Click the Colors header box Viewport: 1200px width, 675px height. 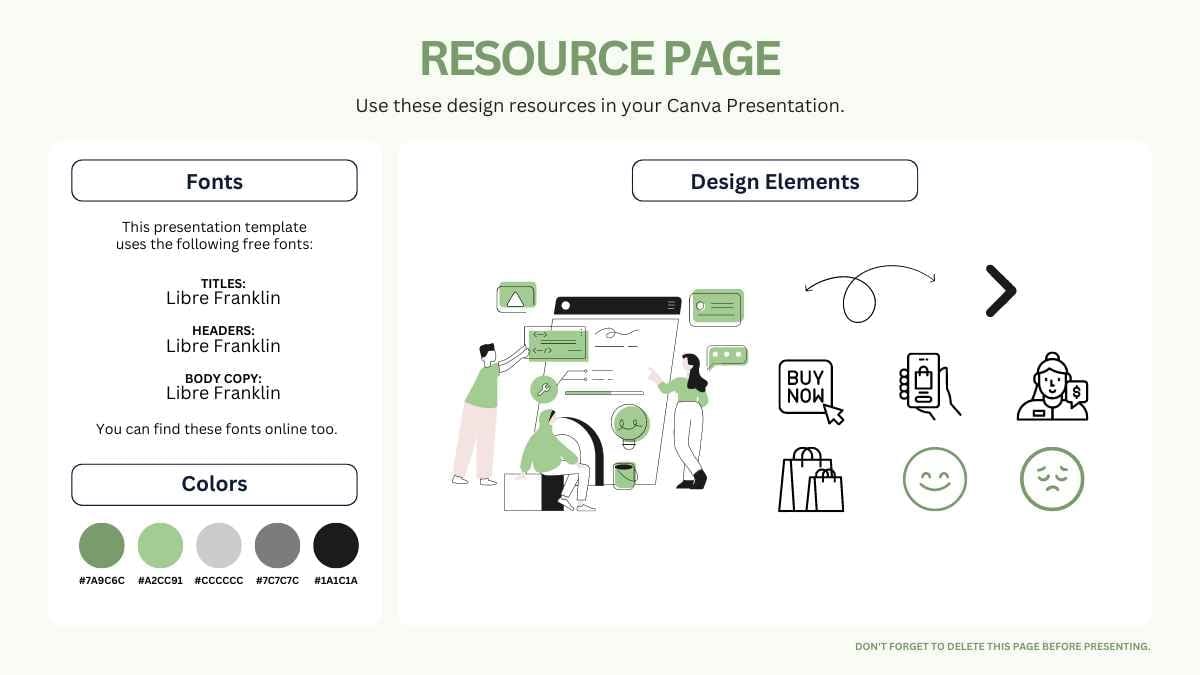click(214, 484)
